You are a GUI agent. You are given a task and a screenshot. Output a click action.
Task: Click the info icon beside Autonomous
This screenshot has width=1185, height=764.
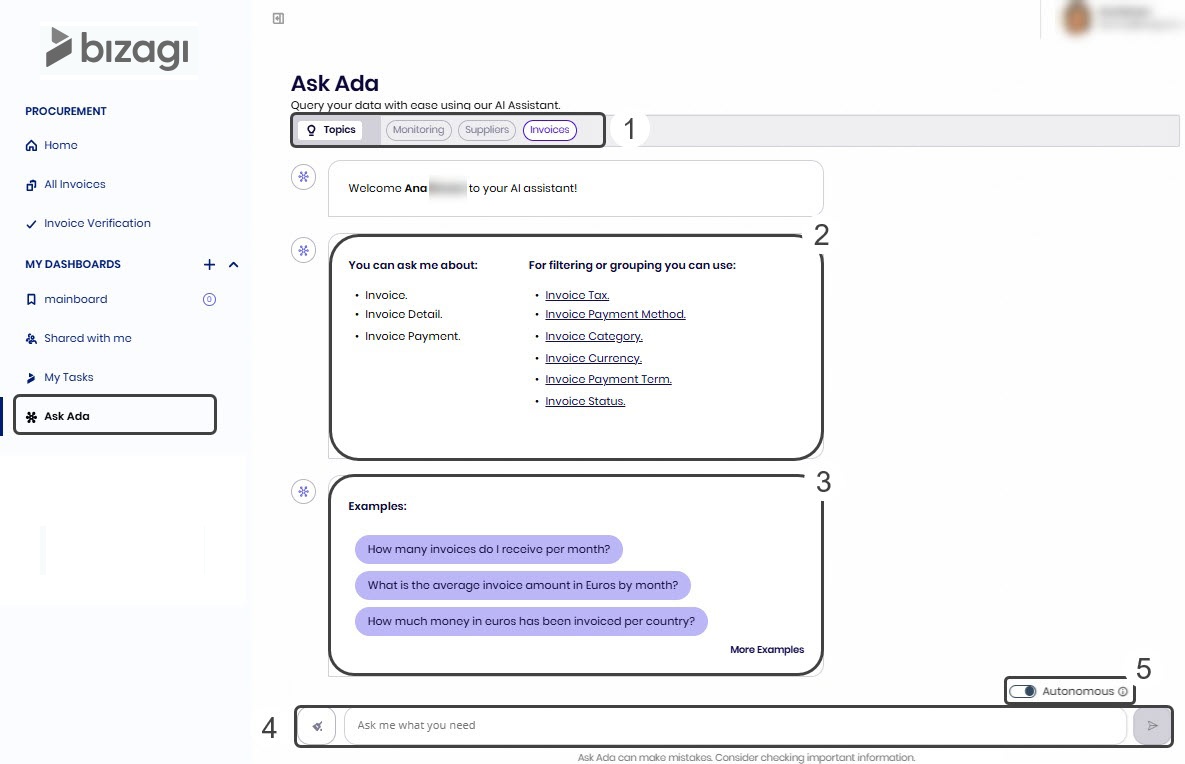pyautogui.click(x=1123, y=691)
